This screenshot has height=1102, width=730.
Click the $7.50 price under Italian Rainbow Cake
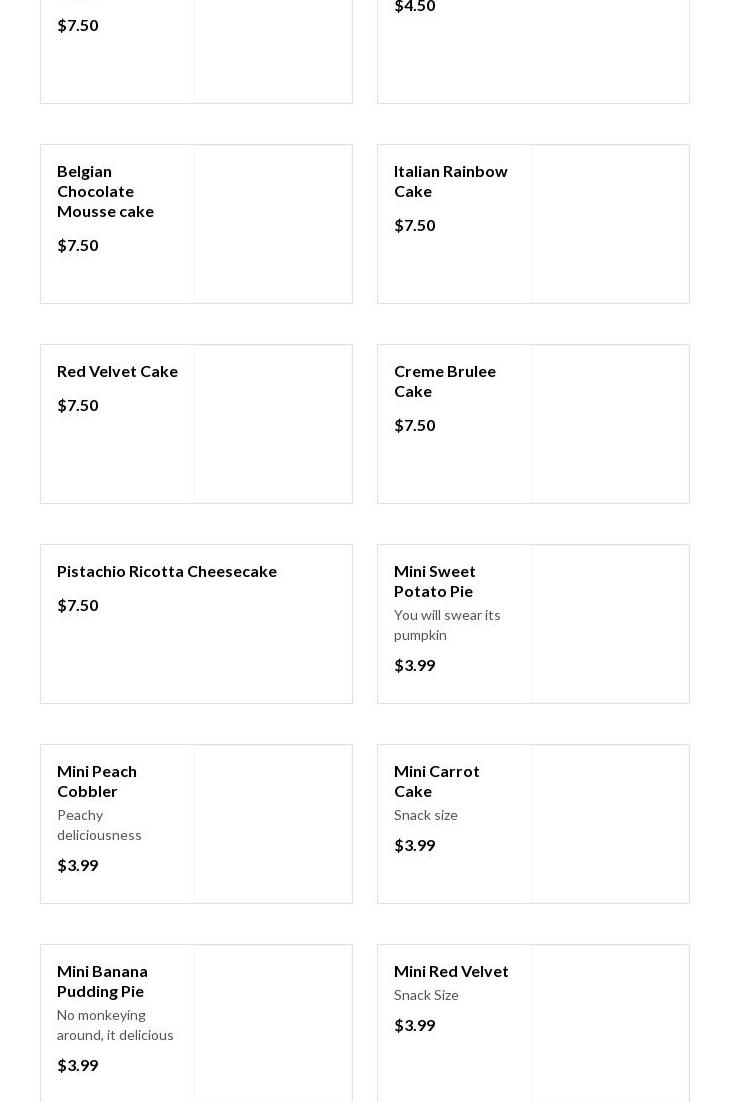coord(415,225)
